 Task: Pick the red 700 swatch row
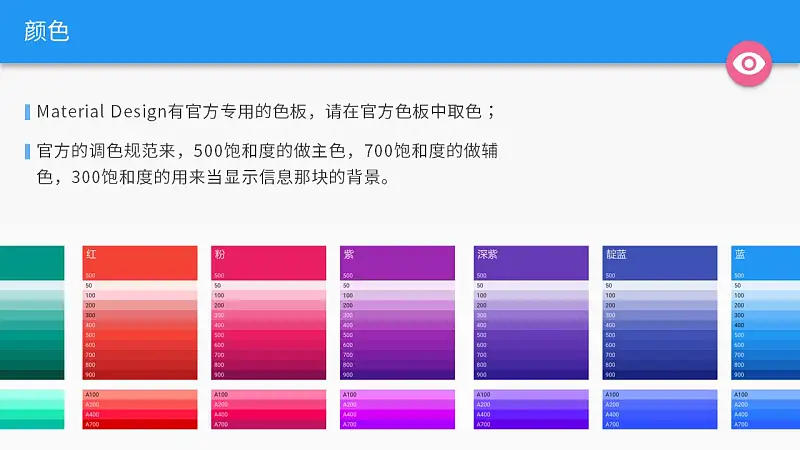point(140,355)
